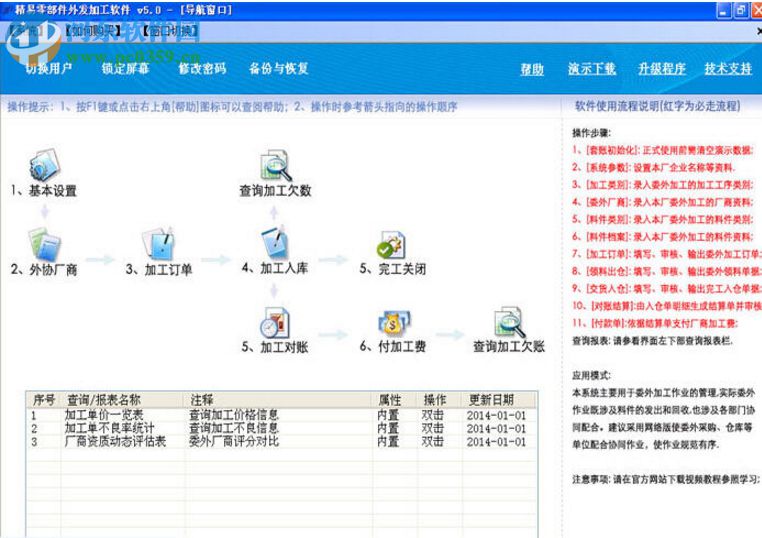Click the 查询加工欠账 icon
This screenshot has height=538, width=762.
pos(509,322)
